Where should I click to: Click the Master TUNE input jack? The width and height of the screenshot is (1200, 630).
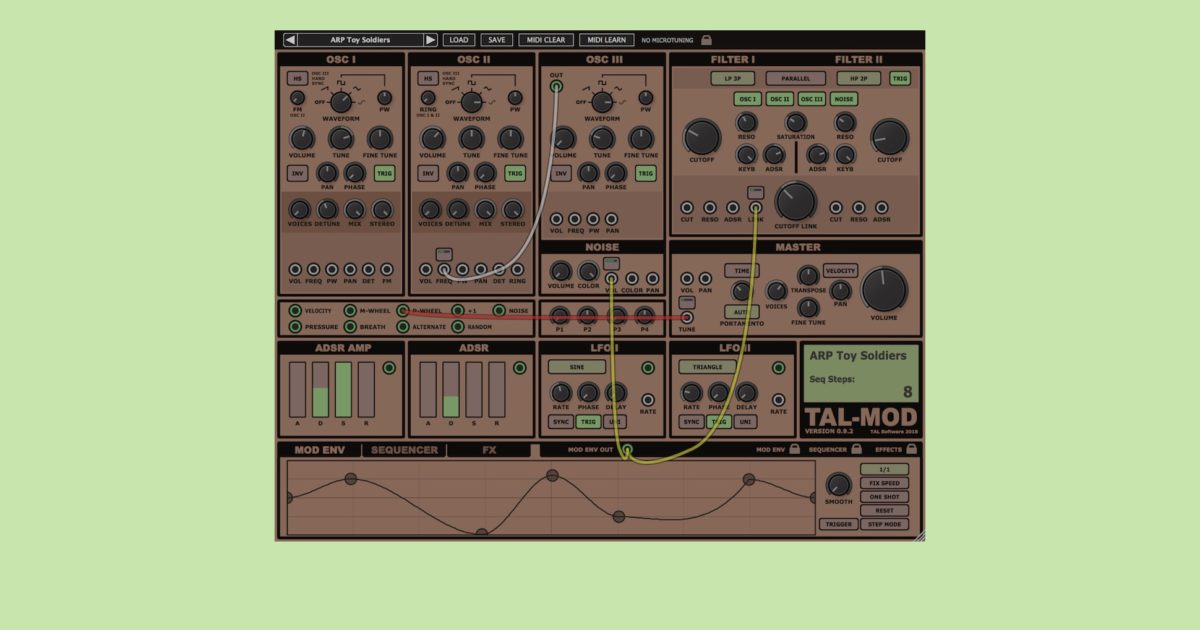687,318
